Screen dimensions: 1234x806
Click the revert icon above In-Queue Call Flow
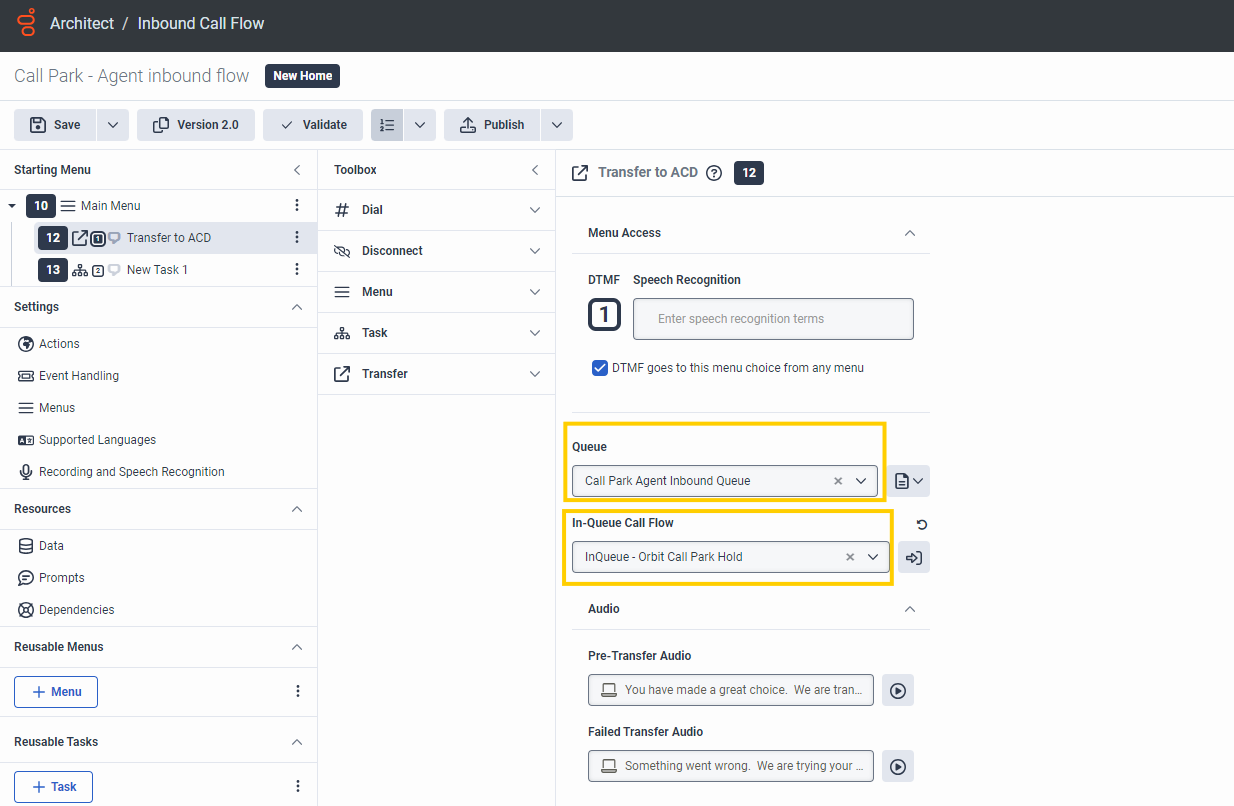pyautogui.click(x=920, y=524)
